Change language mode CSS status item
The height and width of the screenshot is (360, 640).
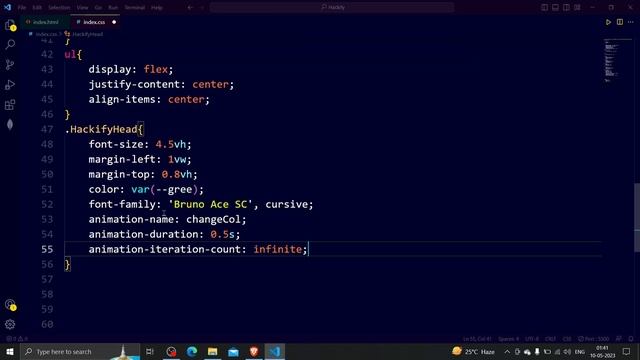click(x=567, y=339)
